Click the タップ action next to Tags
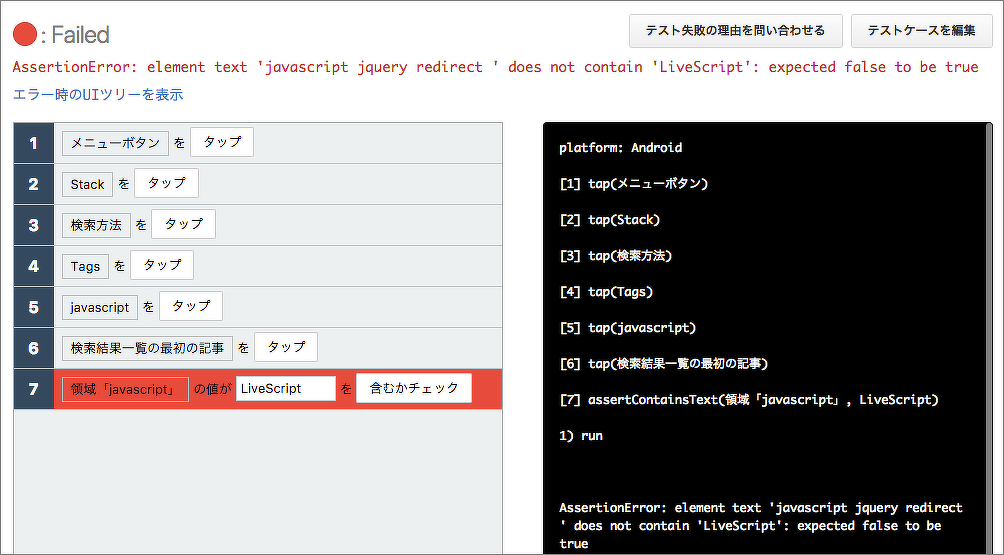 coord(162,266)
